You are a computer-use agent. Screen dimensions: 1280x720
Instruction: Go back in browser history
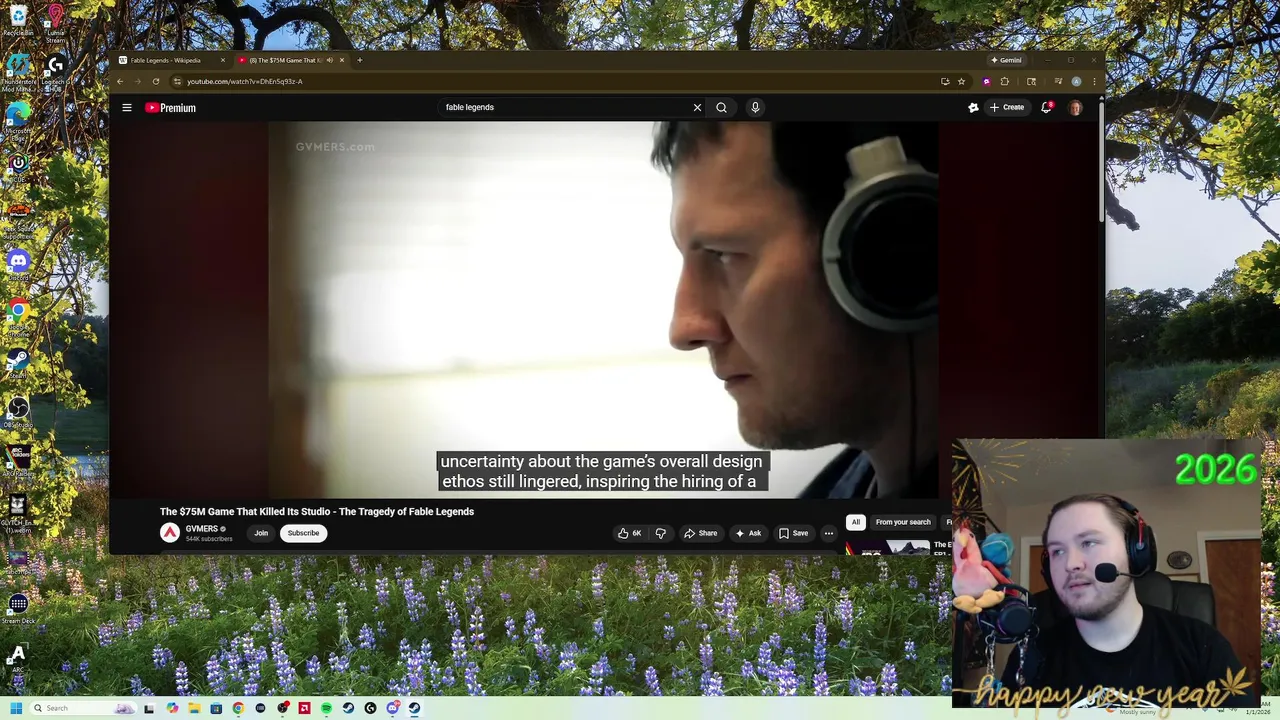[x=121, y=81]
